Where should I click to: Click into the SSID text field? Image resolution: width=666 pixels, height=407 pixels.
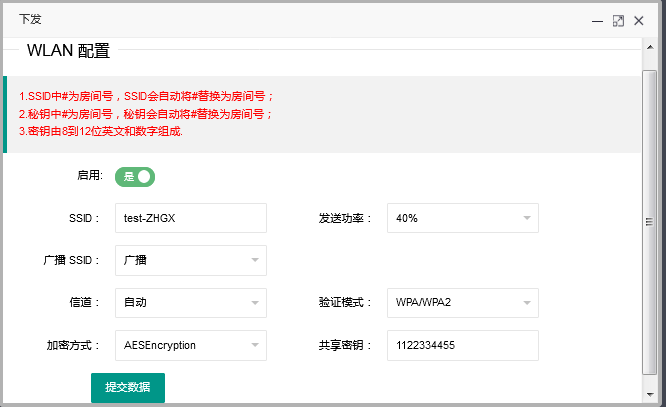coord(191,218)
